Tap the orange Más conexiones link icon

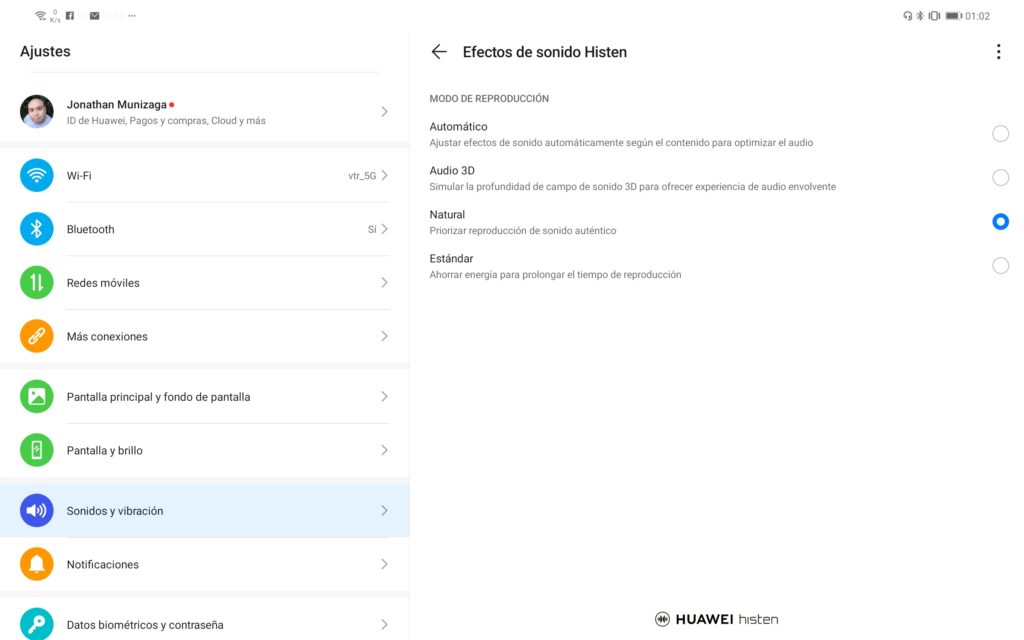pyautogui.click(x=37, y=337)
